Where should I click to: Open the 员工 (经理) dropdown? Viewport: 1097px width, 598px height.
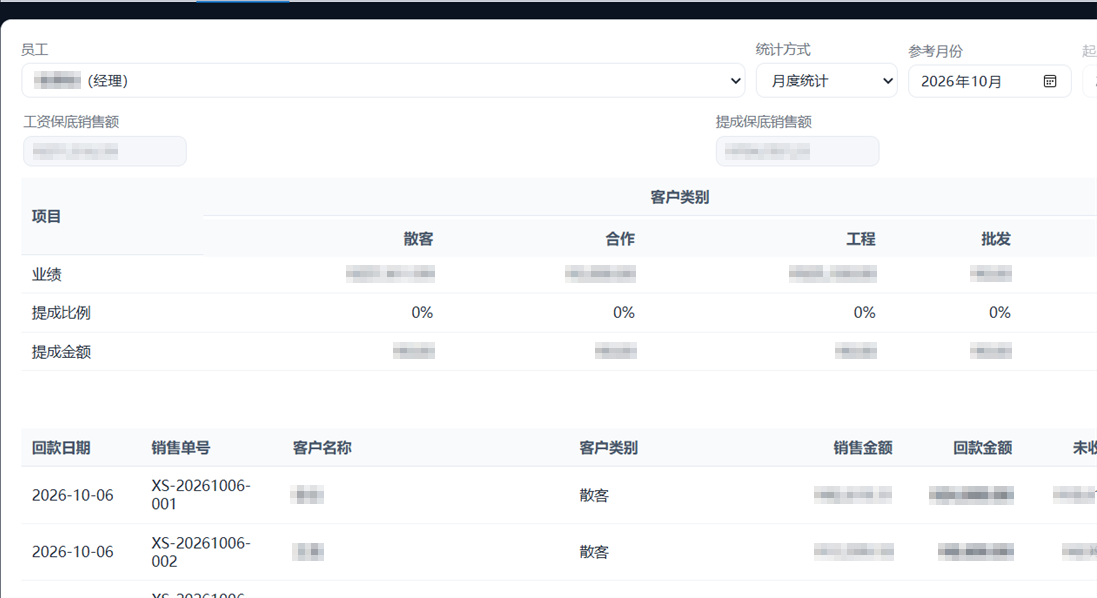click(x=383, y=80)
